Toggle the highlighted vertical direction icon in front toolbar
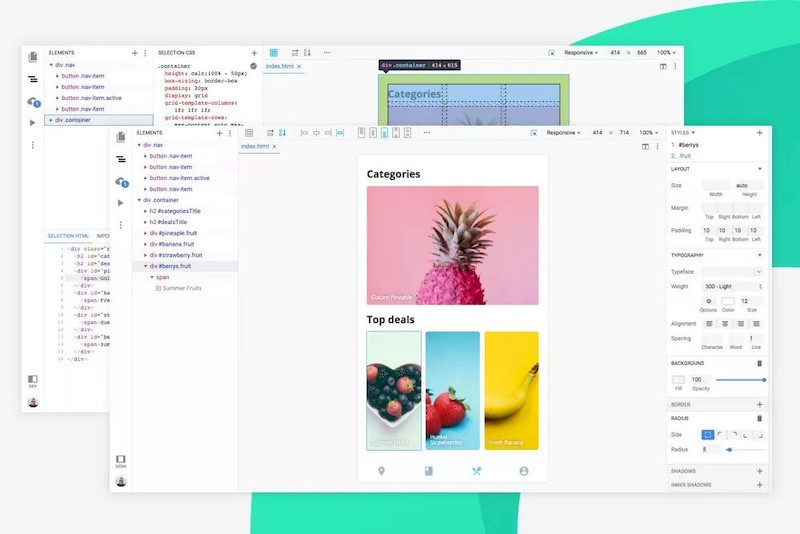Viewport: 800px width, 534px height. [x=282, y=133]
